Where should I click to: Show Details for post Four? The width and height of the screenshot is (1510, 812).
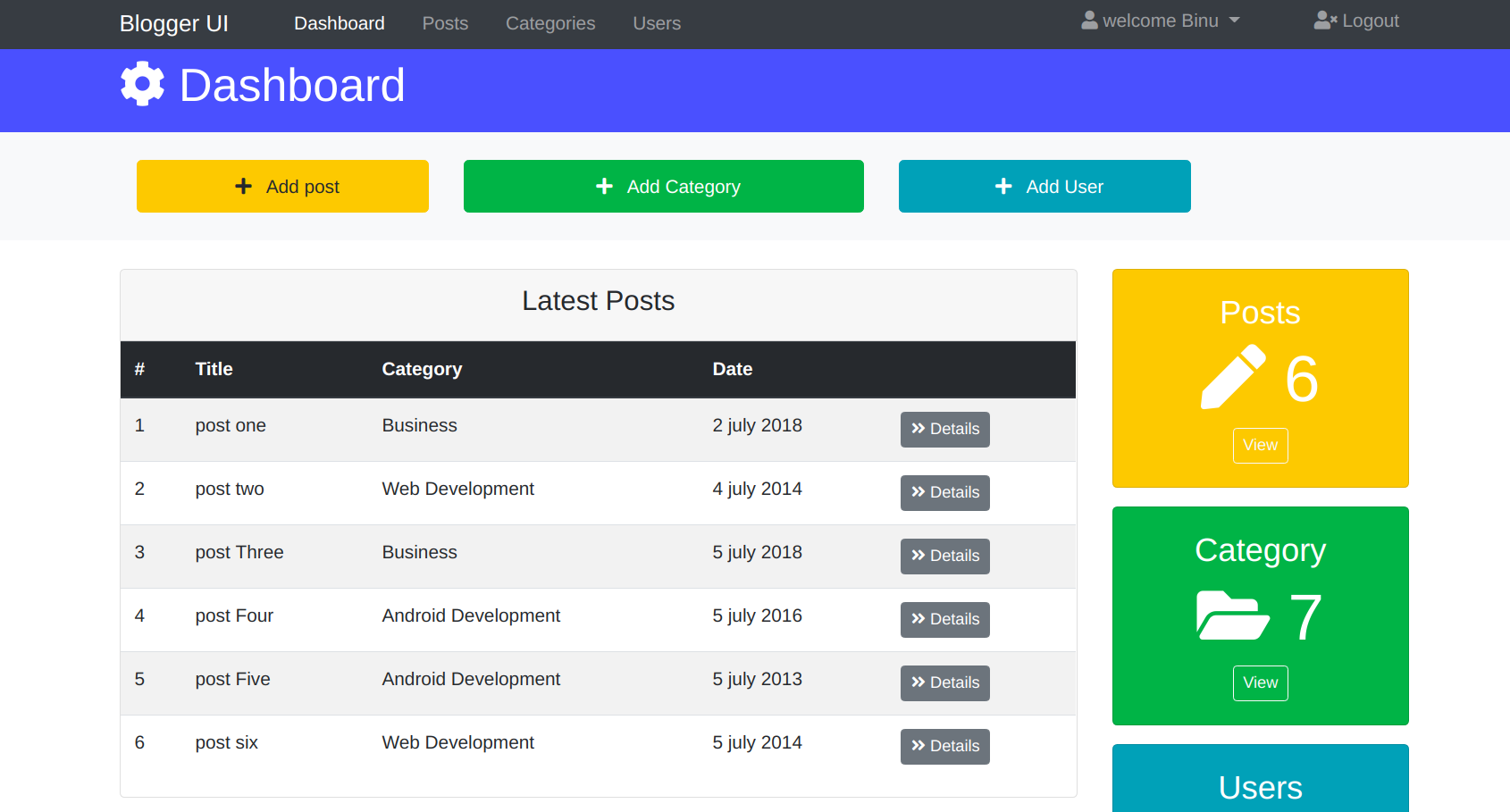coord(944,619)
